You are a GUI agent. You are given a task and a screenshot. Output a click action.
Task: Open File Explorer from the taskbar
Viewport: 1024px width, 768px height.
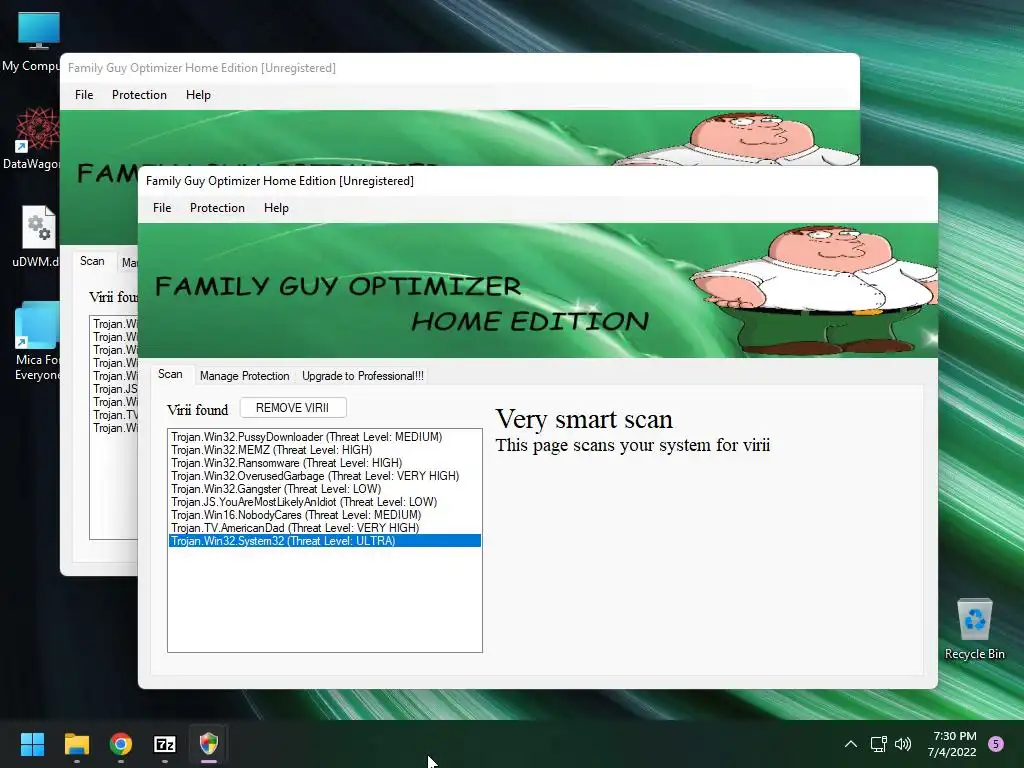(76, 744)
